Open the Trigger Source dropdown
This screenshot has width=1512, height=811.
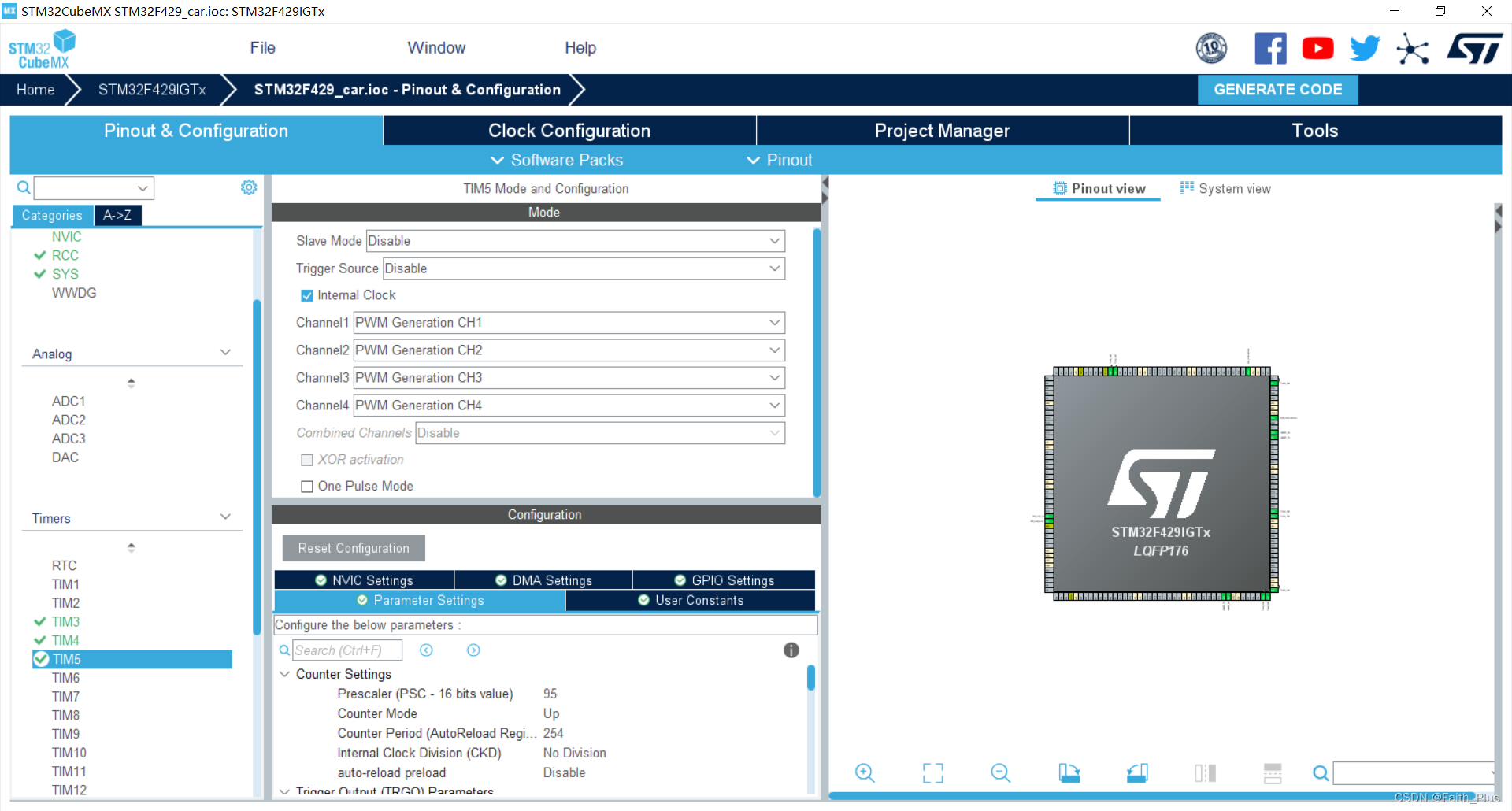coord(584,268)
